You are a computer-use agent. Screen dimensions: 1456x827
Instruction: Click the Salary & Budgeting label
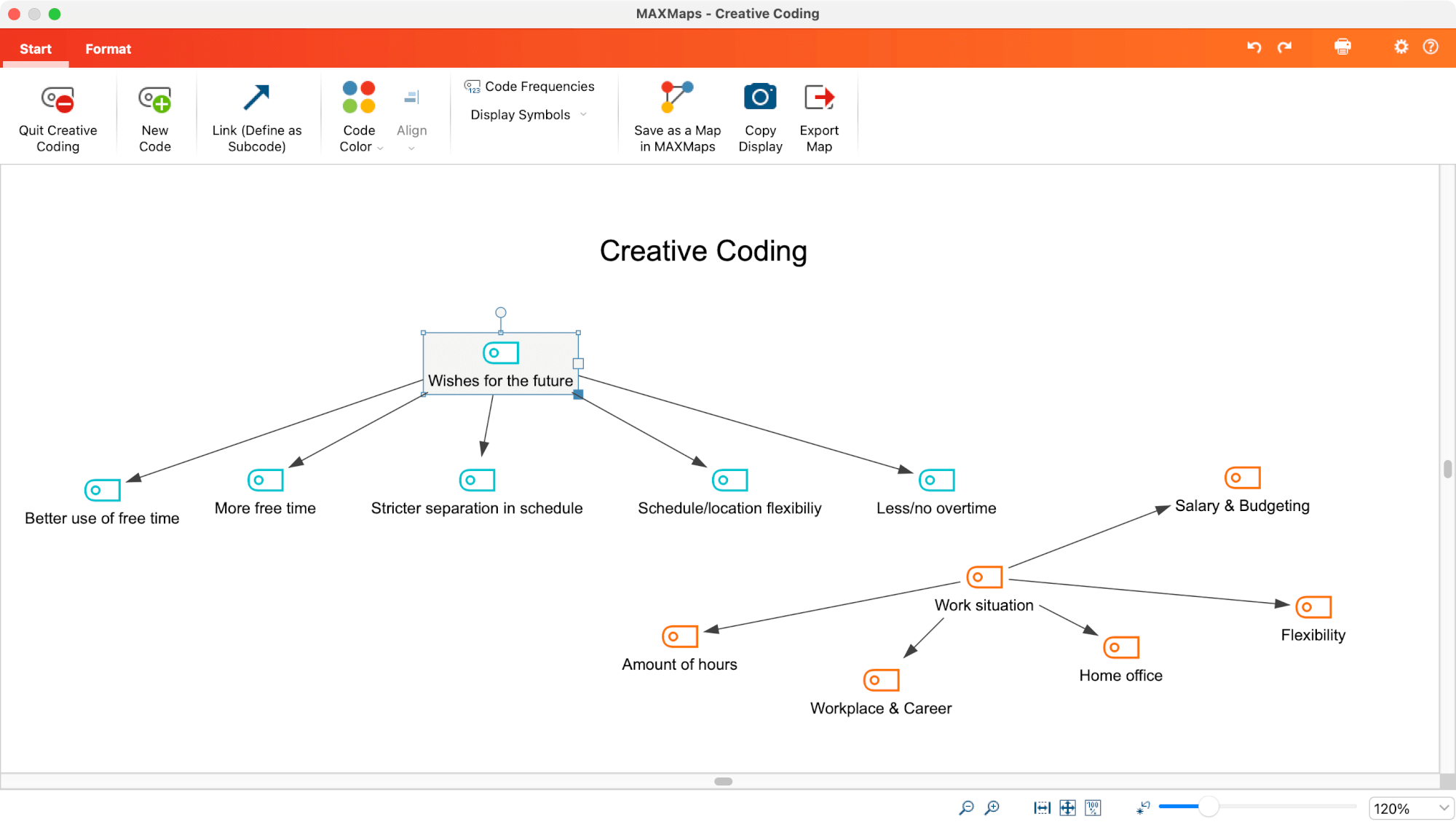(x=1242, y=507)
